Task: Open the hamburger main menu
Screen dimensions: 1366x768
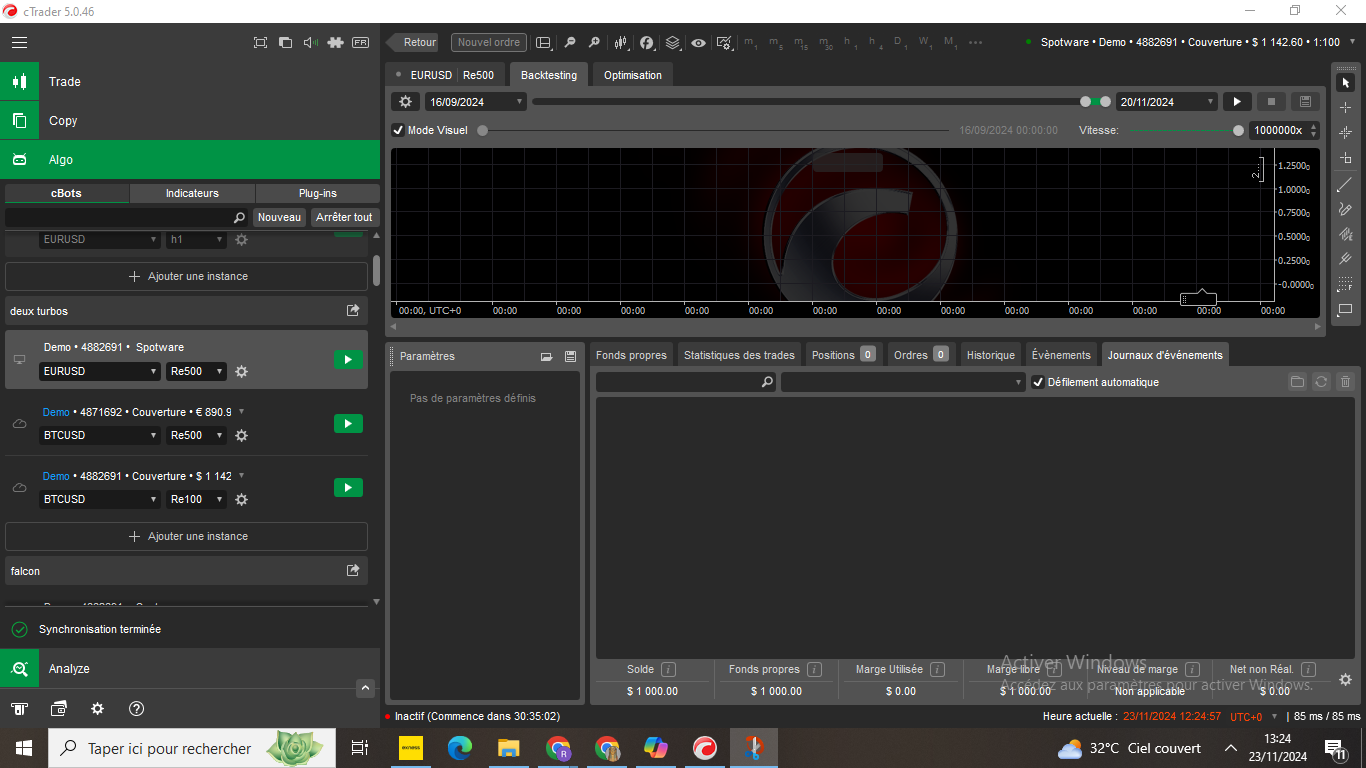Action: click(x=19, y=43)
